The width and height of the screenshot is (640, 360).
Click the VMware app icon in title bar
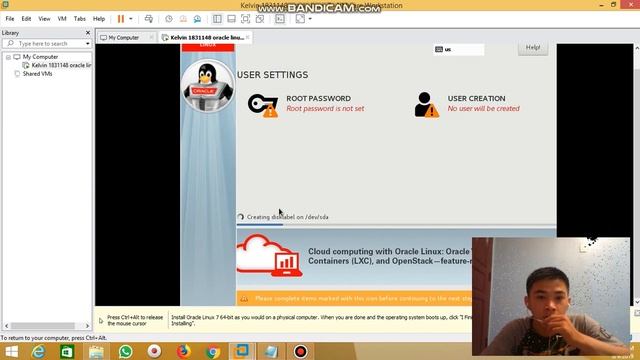pos(5,4)
